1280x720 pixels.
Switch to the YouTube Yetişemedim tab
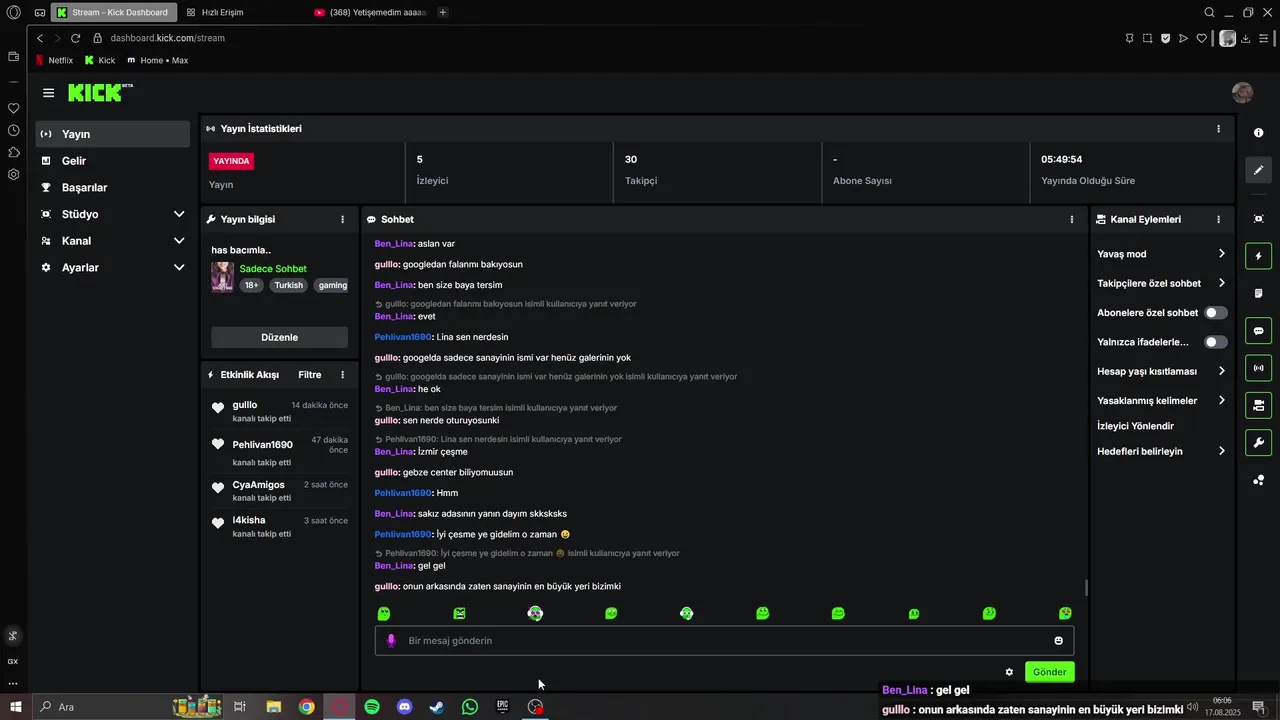coord(370,13)
